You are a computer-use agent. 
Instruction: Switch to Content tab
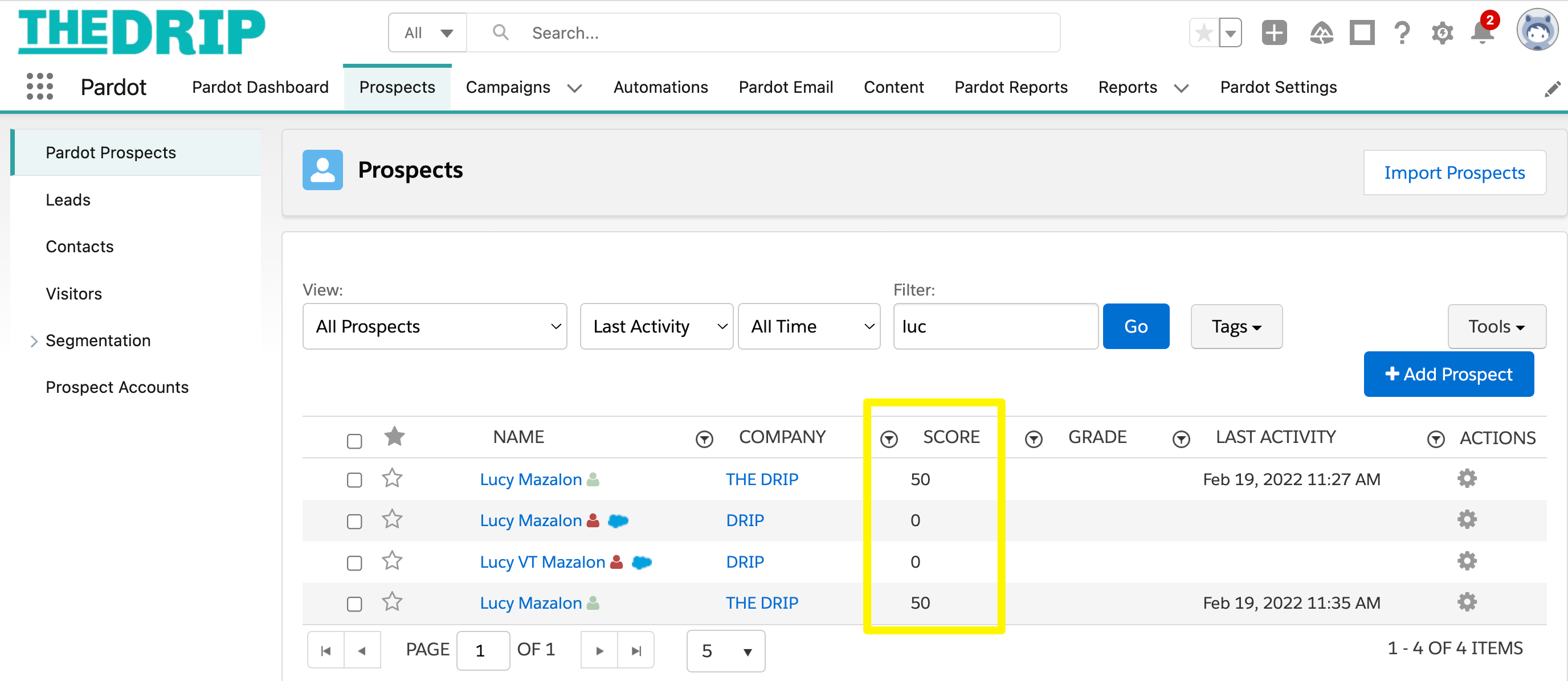pyautogui.click(x=893, y=87)
